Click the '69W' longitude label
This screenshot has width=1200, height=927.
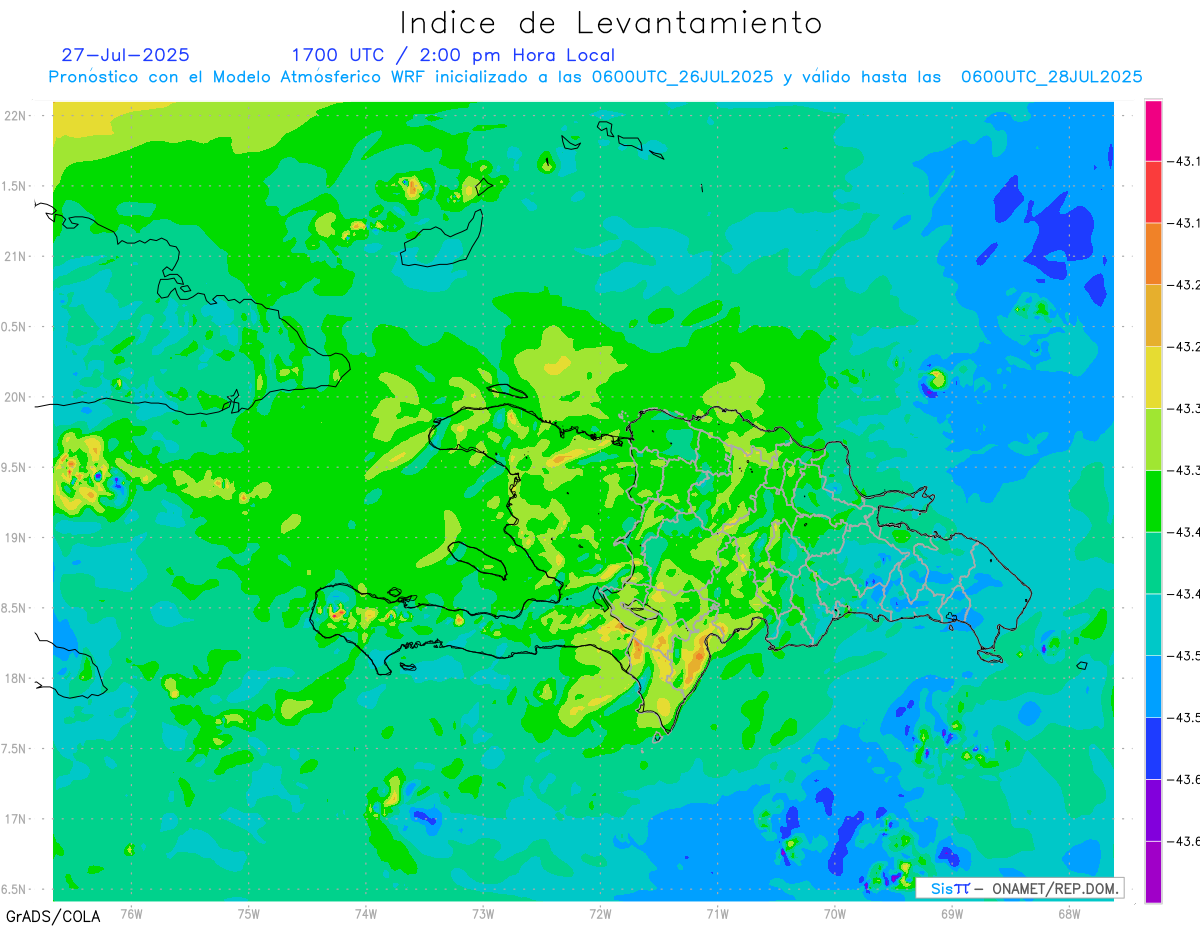pyautogui.click(x=952, y=913)
